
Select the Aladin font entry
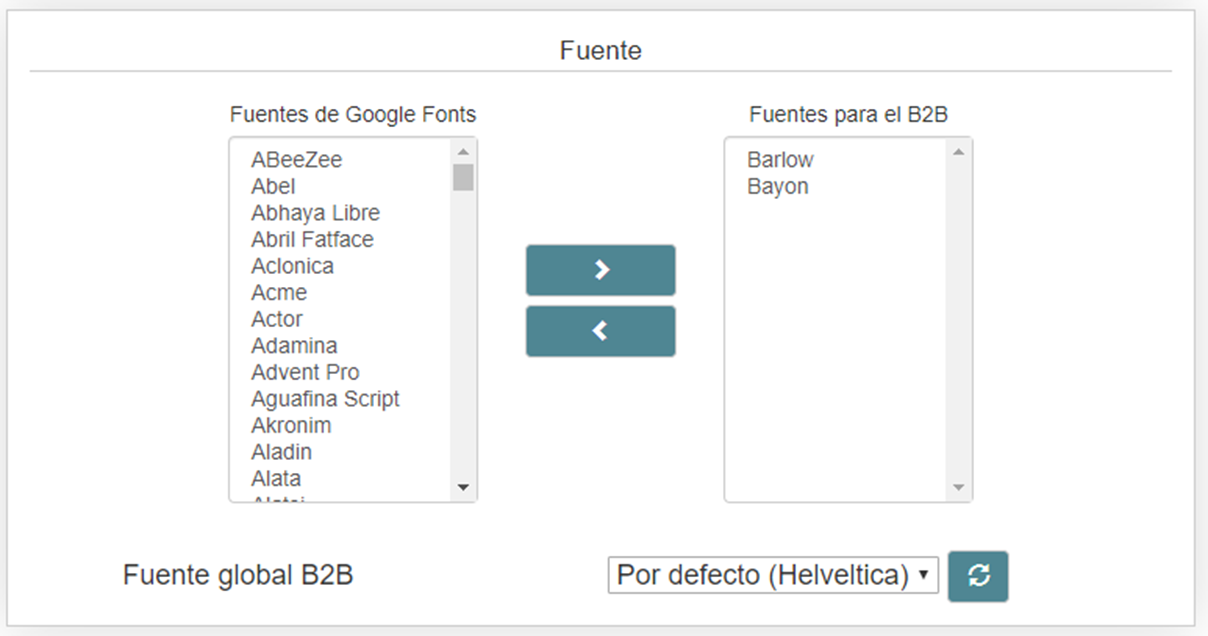click(281, 452)
